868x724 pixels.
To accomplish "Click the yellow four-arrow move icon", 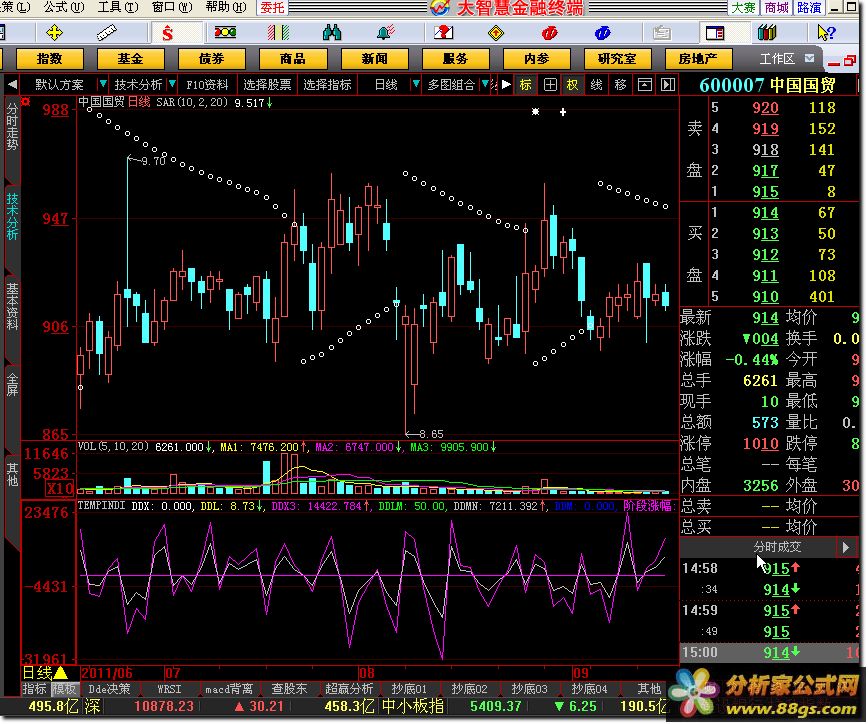I will point(54,33).
